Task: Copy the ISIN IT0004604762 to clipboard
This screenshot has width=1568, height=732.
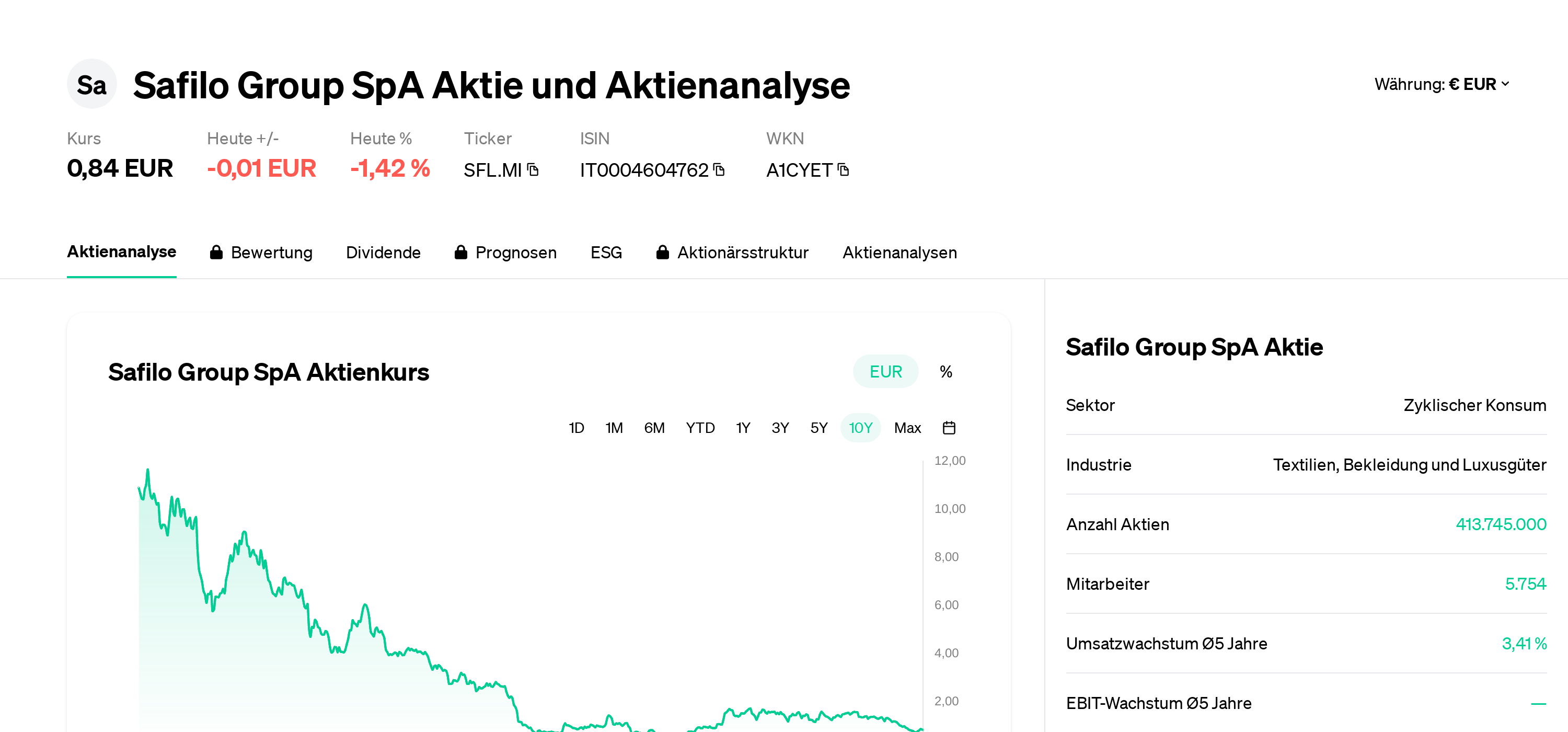Action: (719, 169)
